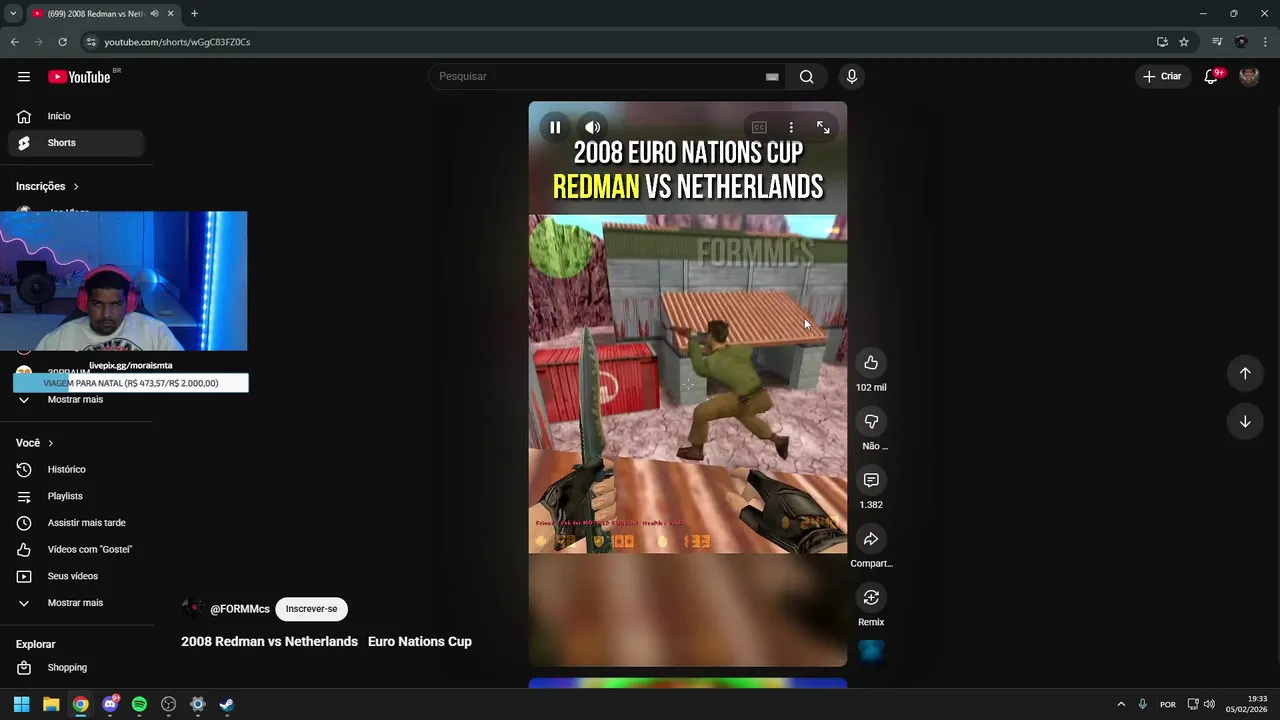The width and height of the screenshot is (1280, 720).
Task: Remix this Short
Action: [871, 598]
